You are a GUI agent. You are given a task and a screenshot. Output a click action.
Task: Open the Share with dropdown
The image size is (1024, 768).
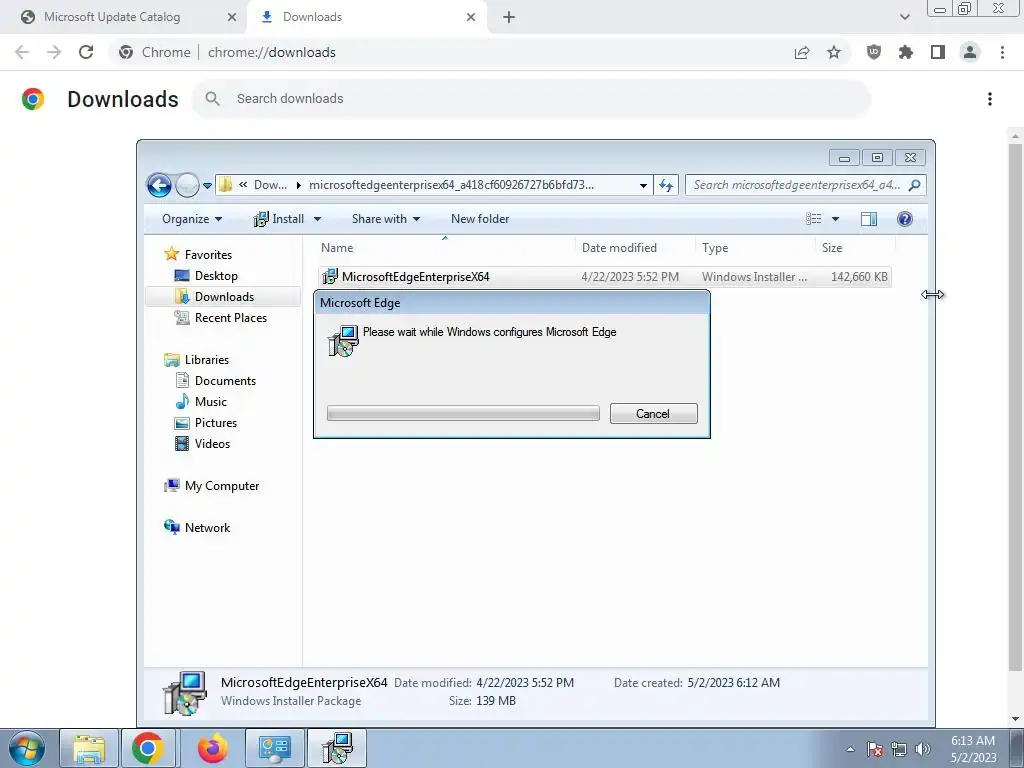coord(385,219)
